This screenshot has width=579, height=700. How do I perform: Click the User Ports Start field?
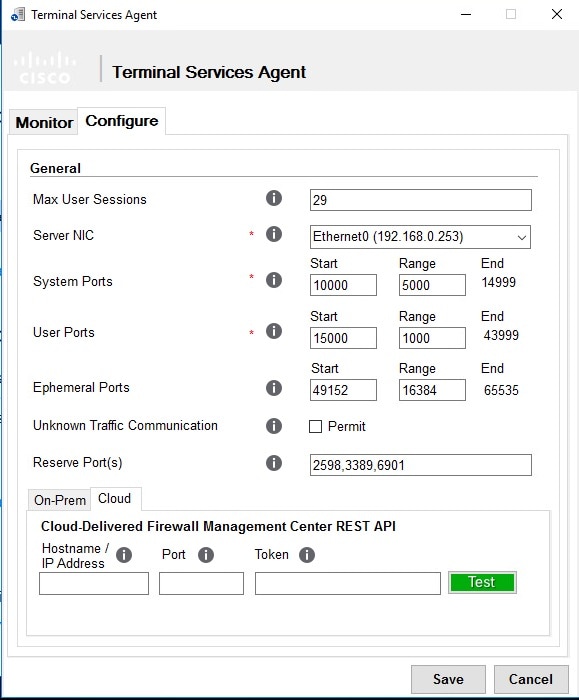343,338
